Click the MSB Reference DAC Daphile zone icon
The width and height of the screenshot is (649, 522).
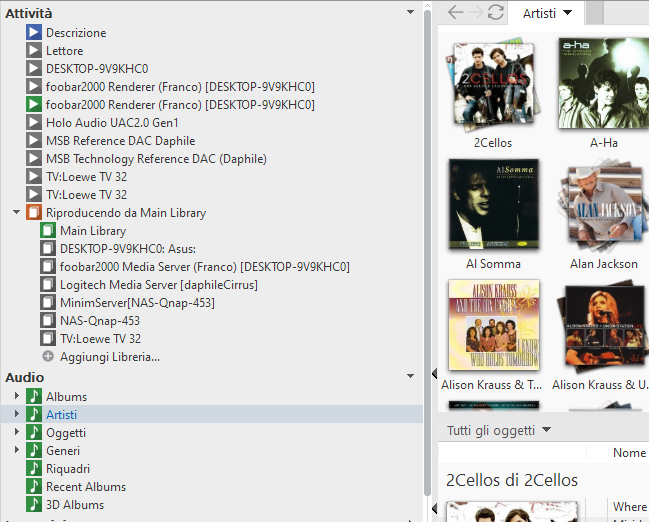[34, 140]
